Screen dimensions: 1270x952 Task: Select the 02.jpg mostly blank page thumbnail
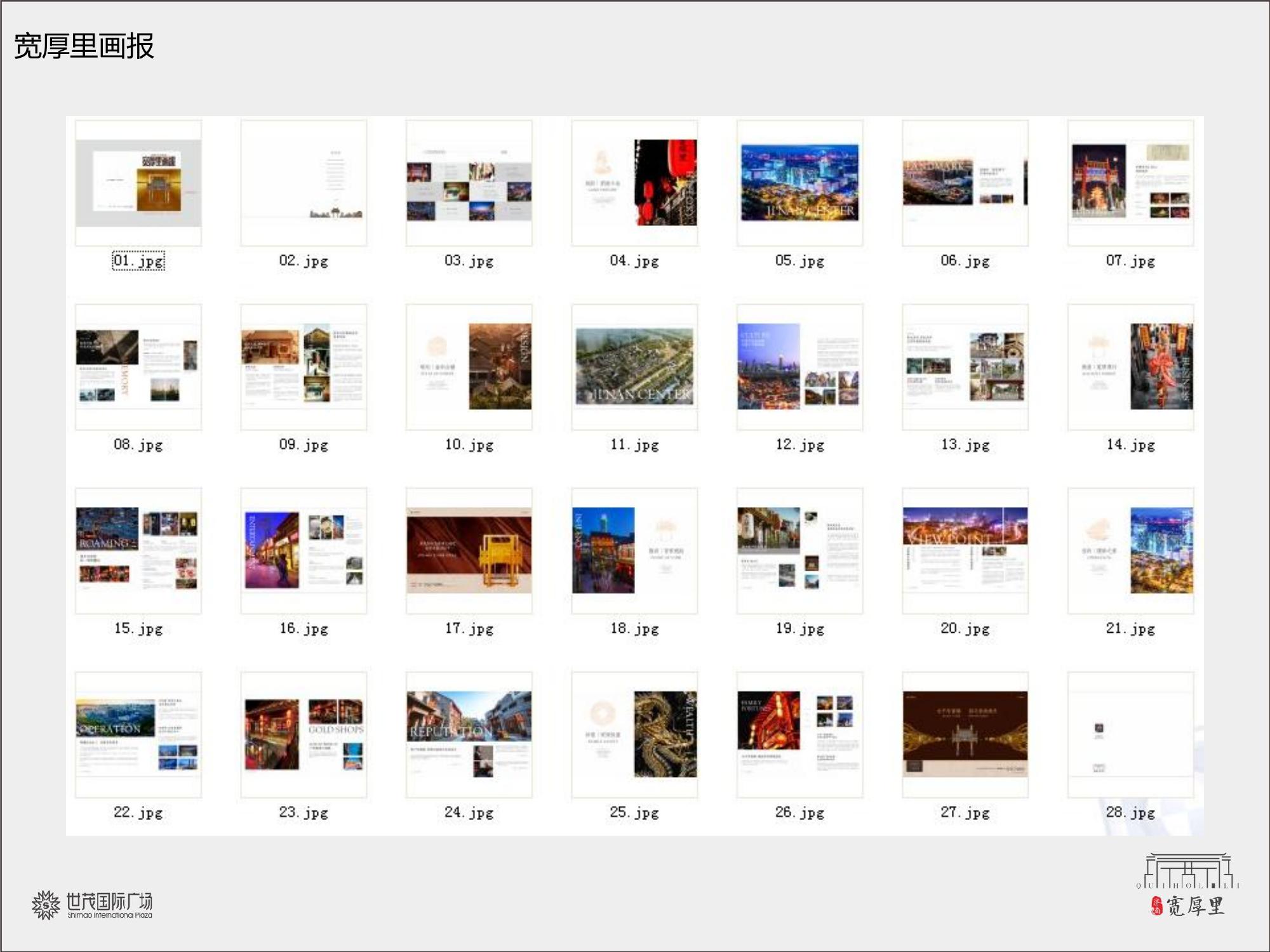click(304, 183)
